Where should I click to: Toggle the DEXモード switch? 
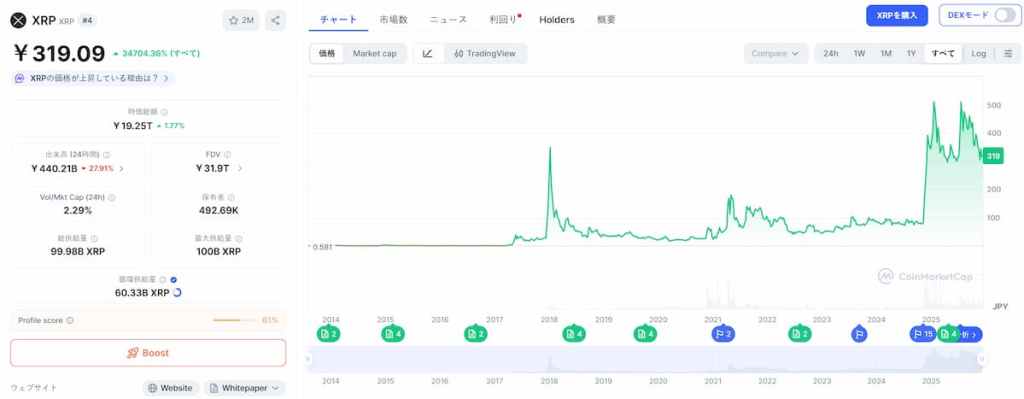click(1004, 16)
